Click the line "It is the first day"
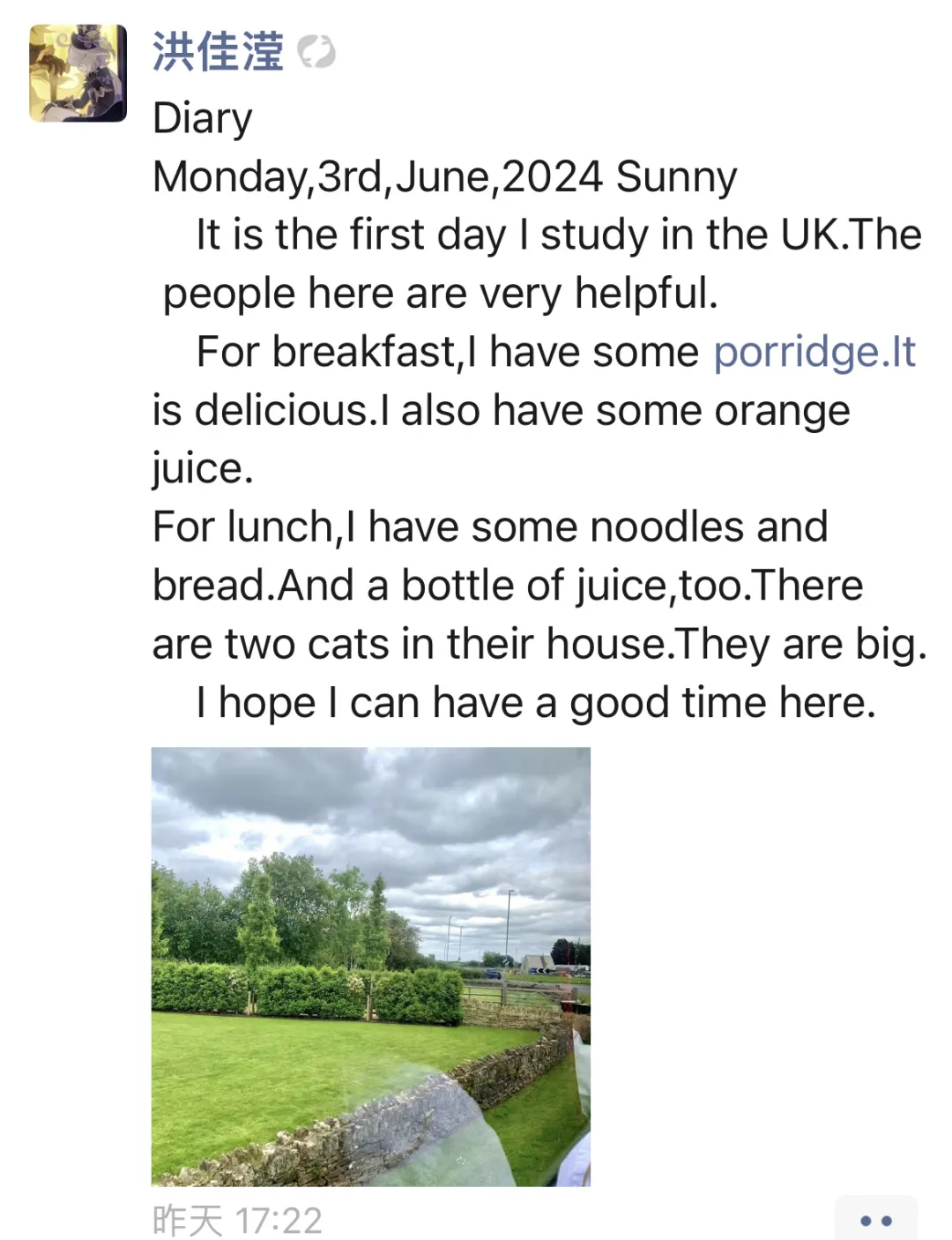The image size is (952, 1240). [353, 235]
